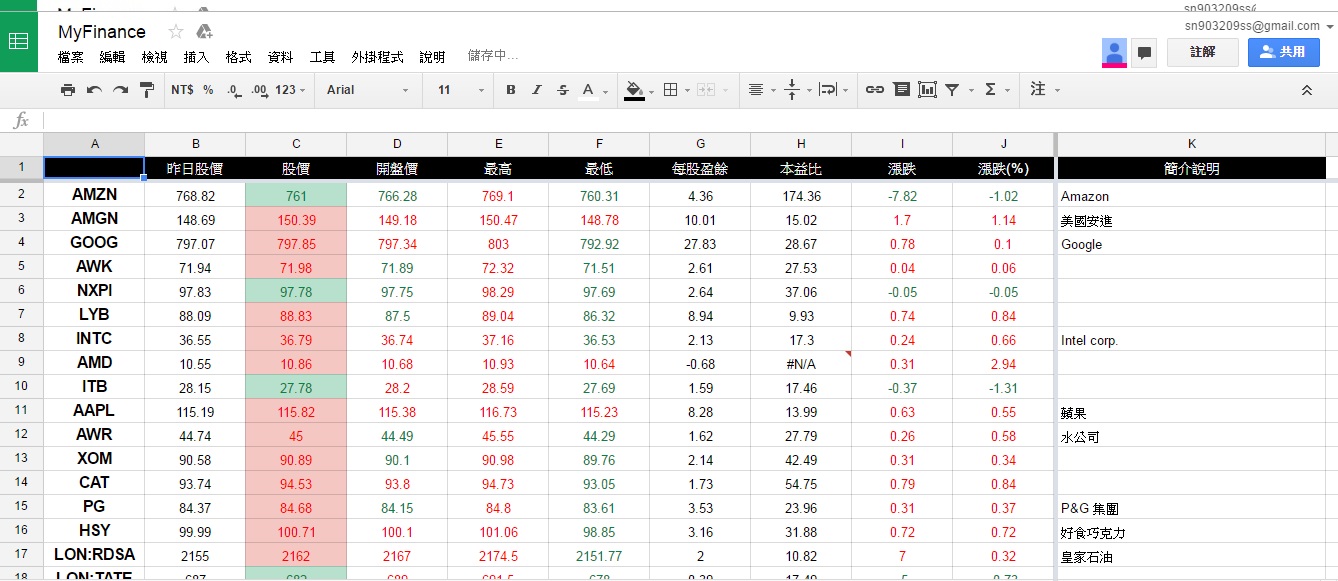This screenshot has height=581, width=1338.
Task: Click the 好食巧克力 description cell
Action: [1191, 531]
